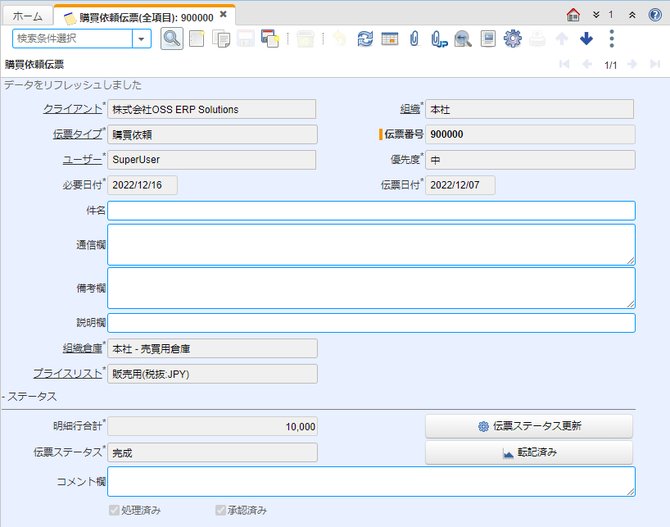Image resolution: width=670 pixels, height=527 pixels.
Task: Follow the 組織 label link
Action: pos(410,109)
